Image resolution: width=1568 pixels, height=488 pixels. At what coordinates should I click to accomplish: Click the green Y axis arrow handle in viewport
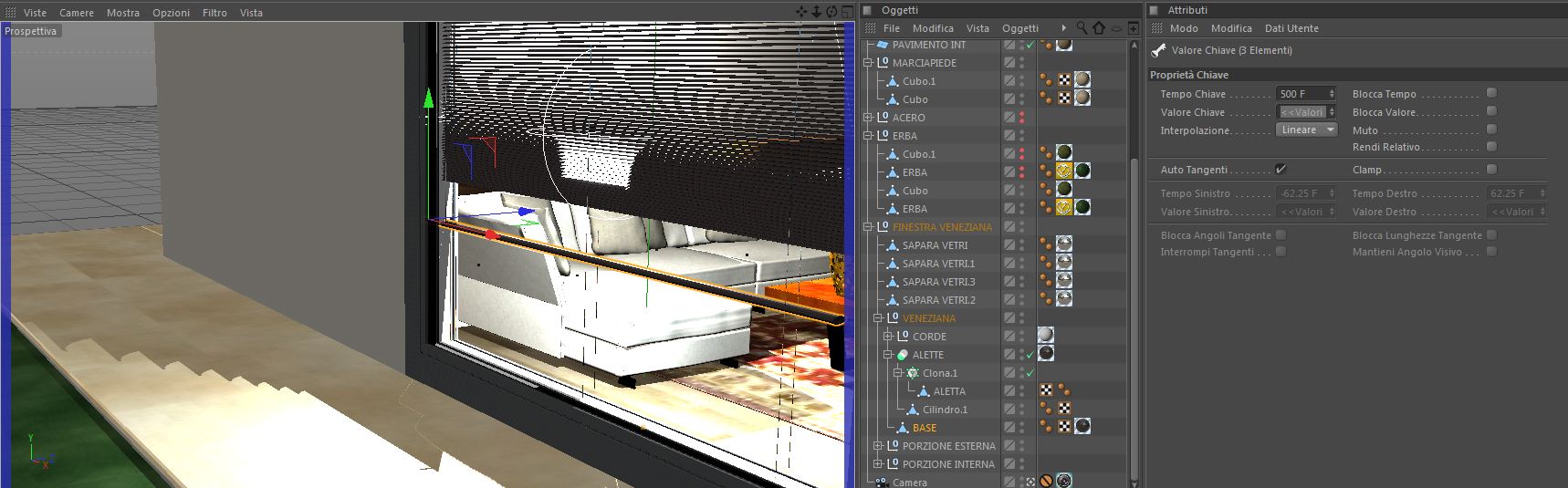(x=428, y=97)
